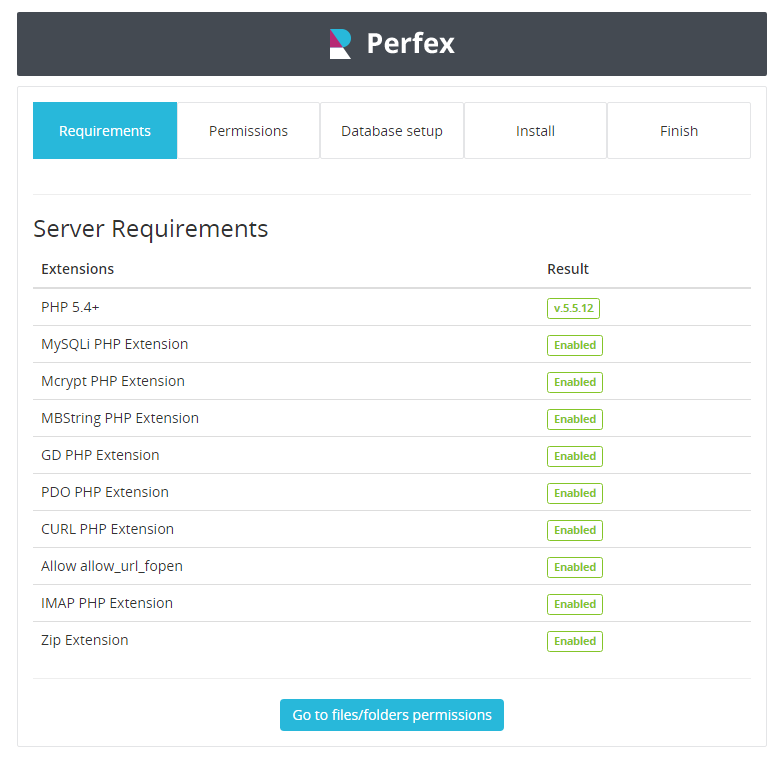The image size is (783, 763).
Task: Click Enabled badge for Zip Extension
Action: 575,641
